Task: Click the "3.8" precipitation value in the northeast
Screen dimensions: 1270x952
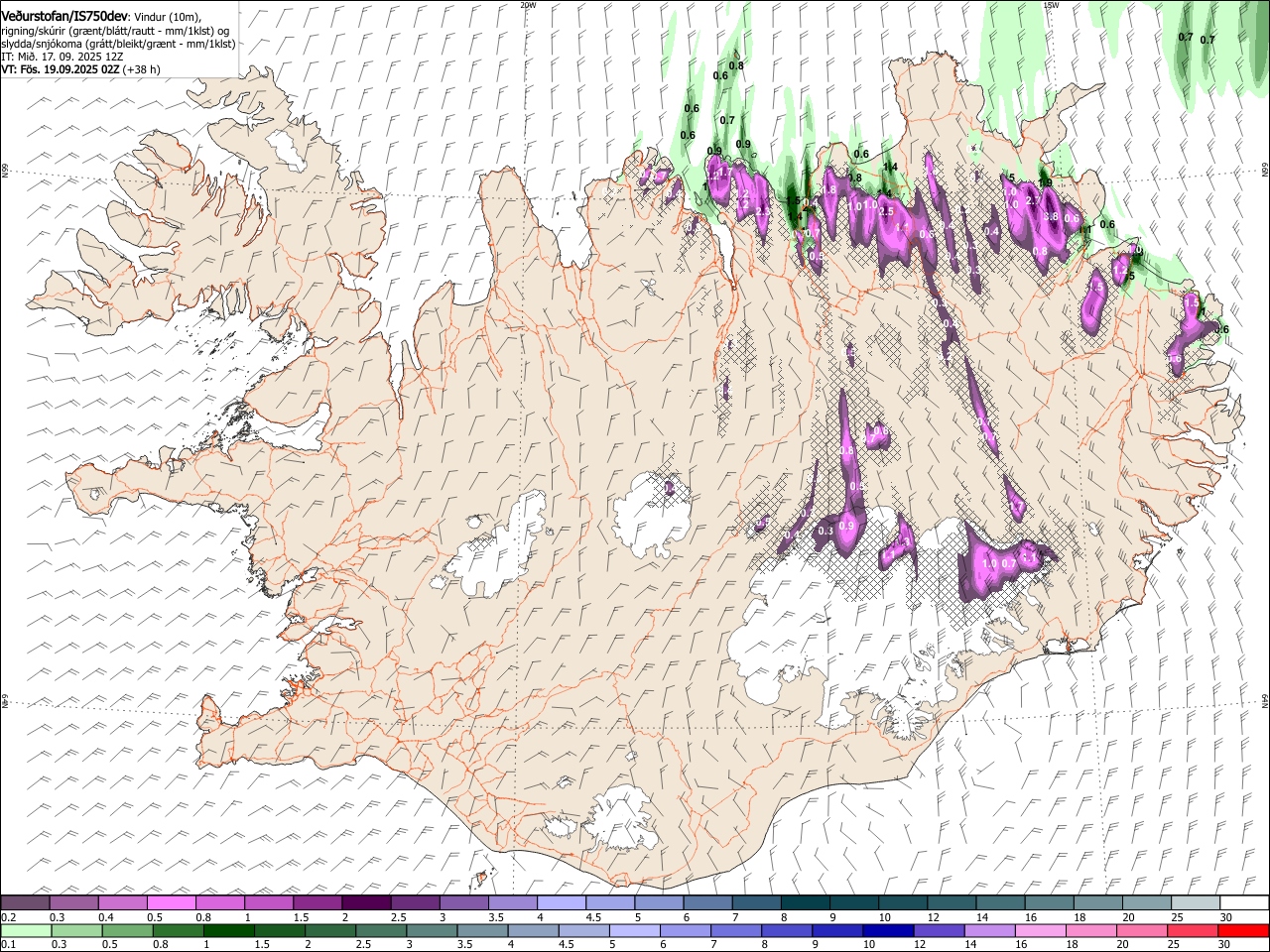Action: click(1053, 216)
